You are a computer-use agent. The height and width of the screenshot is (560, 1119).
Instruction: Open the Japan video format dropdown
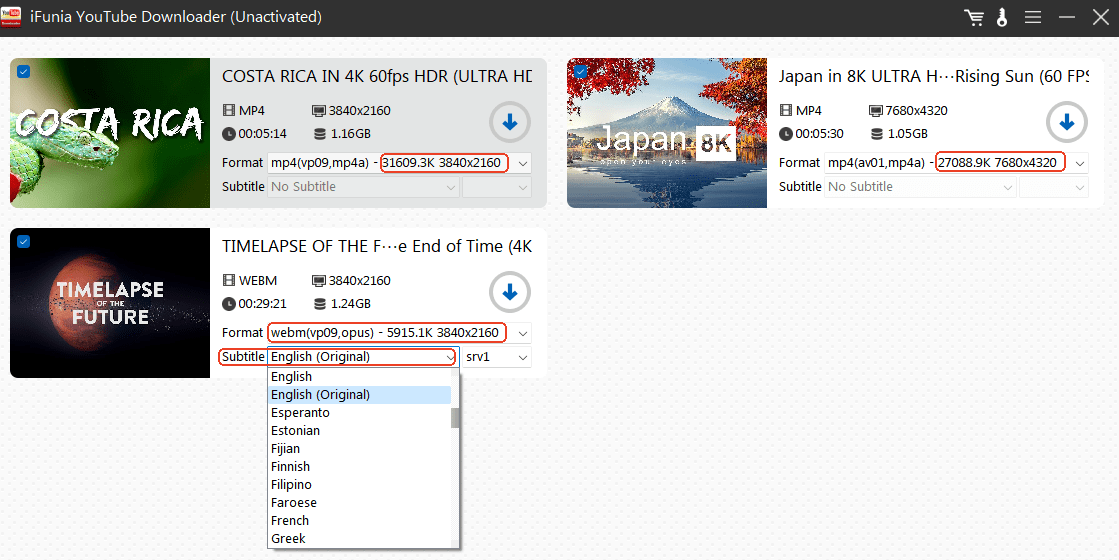point(1079,163)
